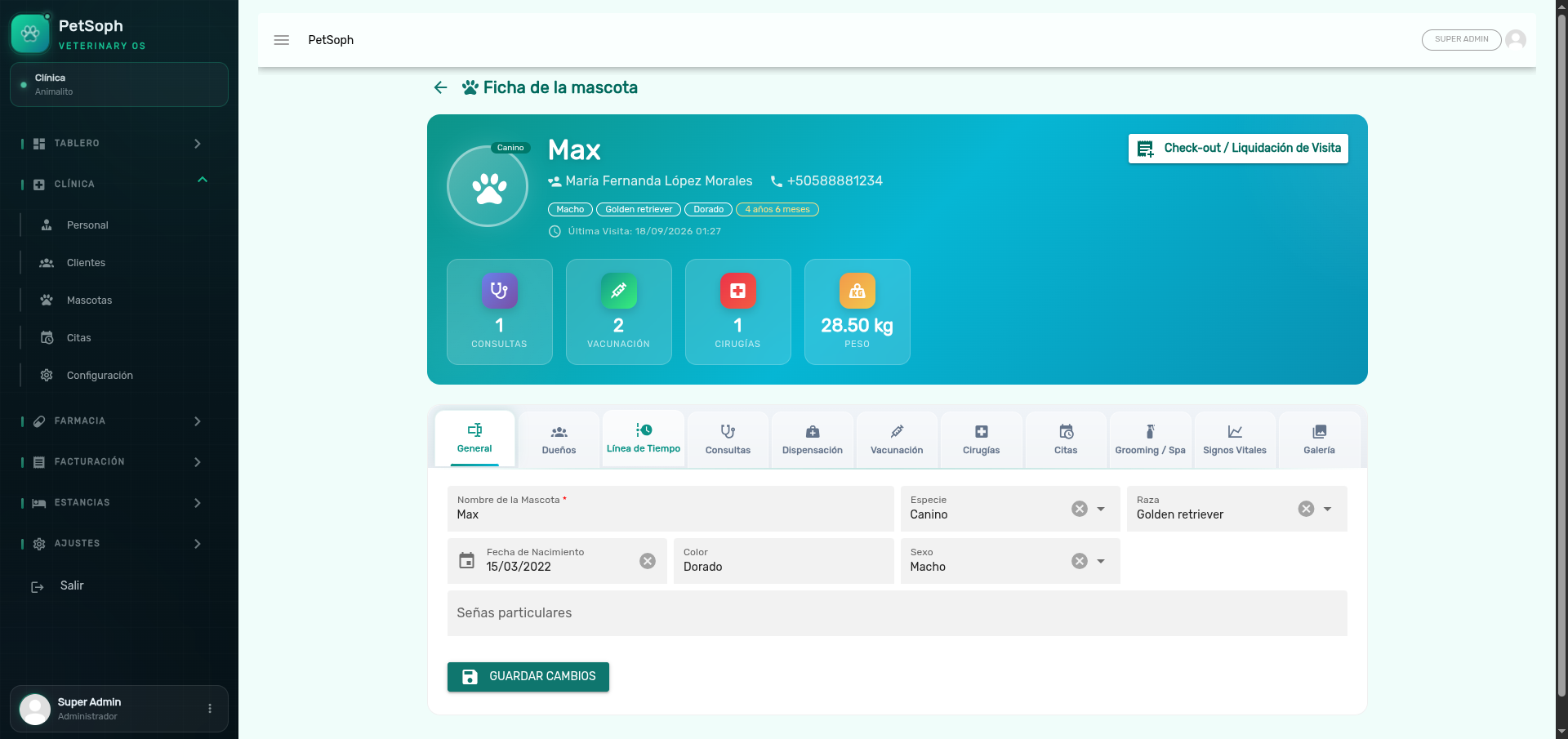Screen dimensions: 1568x739
Task: Open the Grooming / Spa tab
Action: [x=1150, y=440]
